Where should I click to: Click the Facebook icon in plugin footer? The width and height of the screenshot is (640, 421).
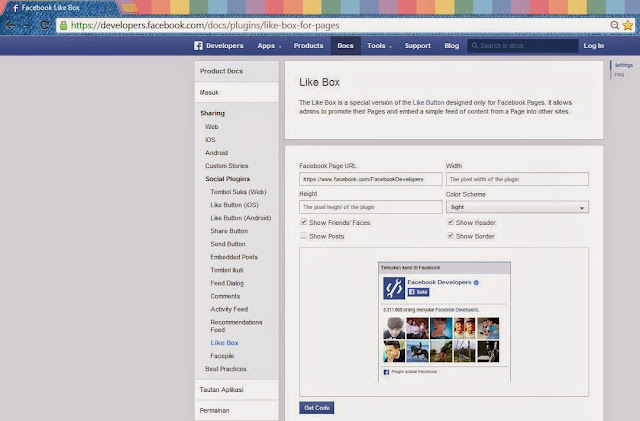(x=386, y=372)
